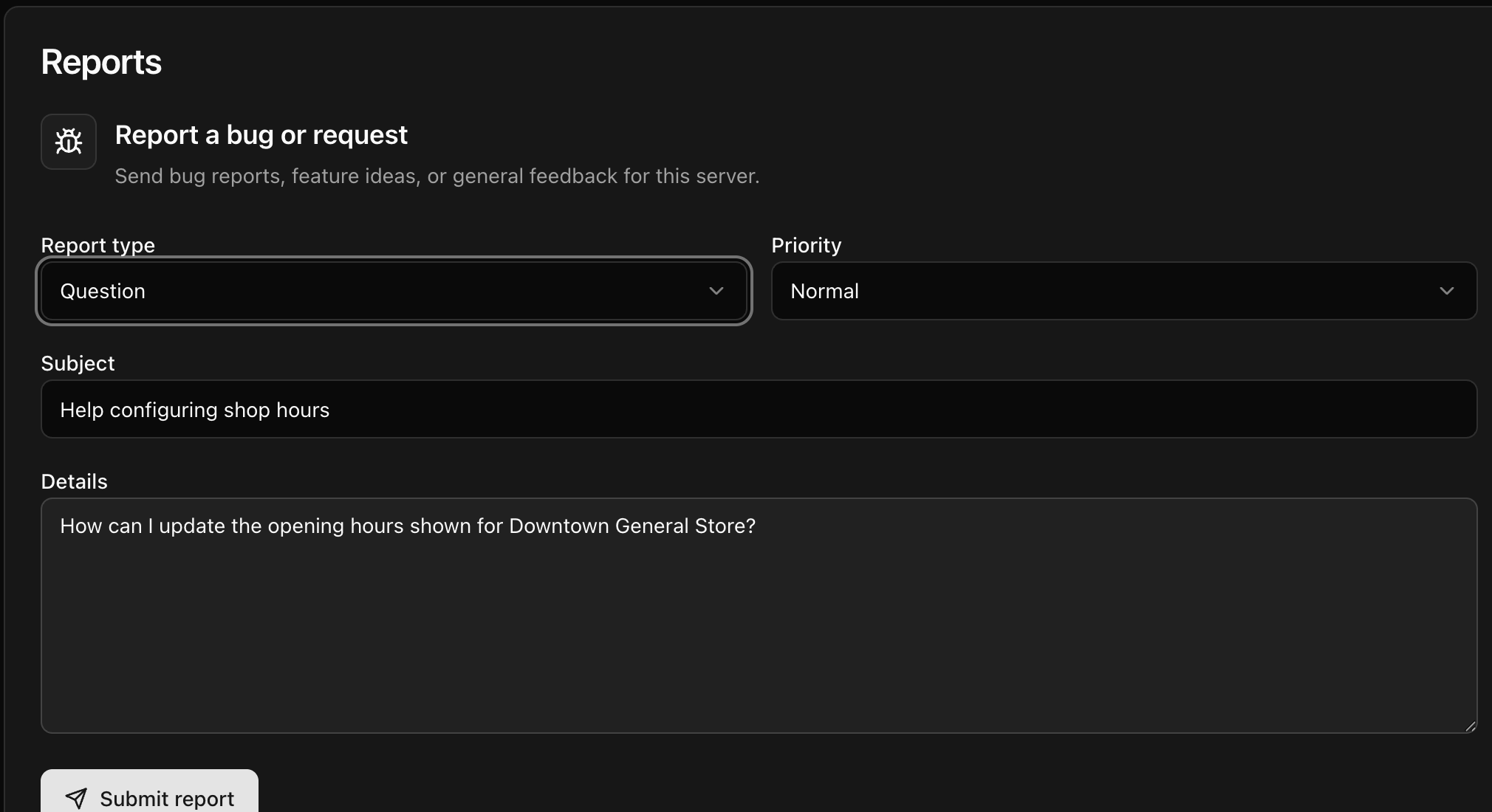This screenshot has width=1492, height=812.
Task: Click the Details textarea resize handle
Action: click(1470, 726)
